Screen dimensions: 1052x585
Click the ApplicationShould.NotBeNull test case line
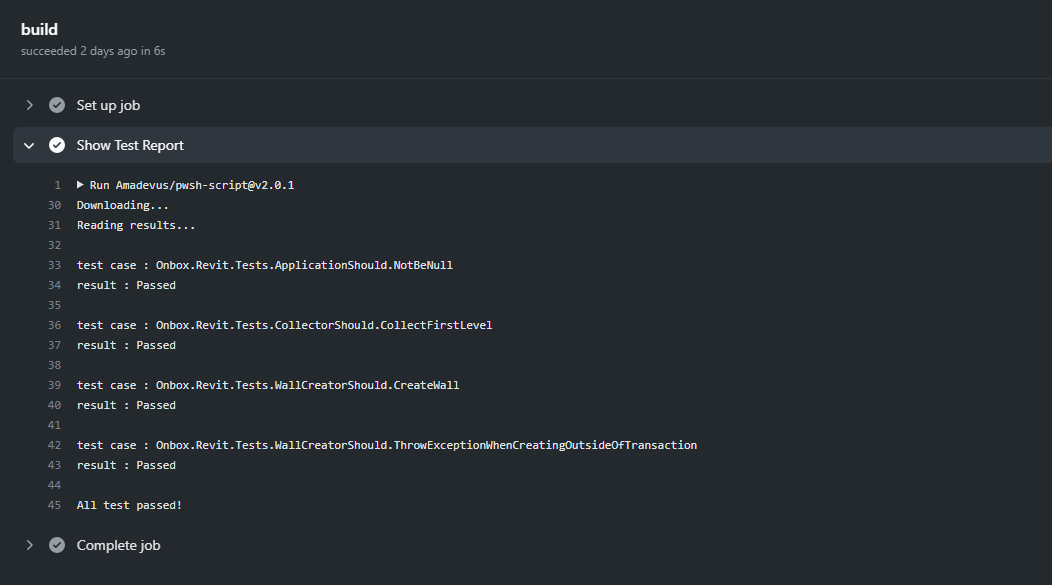click(265, 265)
